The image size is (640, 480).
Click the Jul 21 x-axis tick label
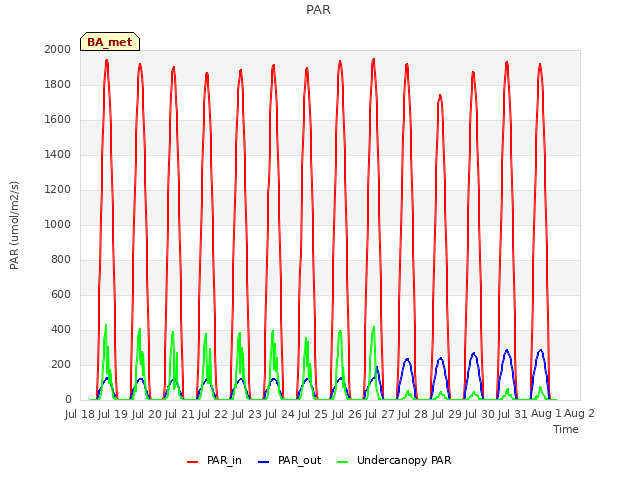(x=180, y=414)
